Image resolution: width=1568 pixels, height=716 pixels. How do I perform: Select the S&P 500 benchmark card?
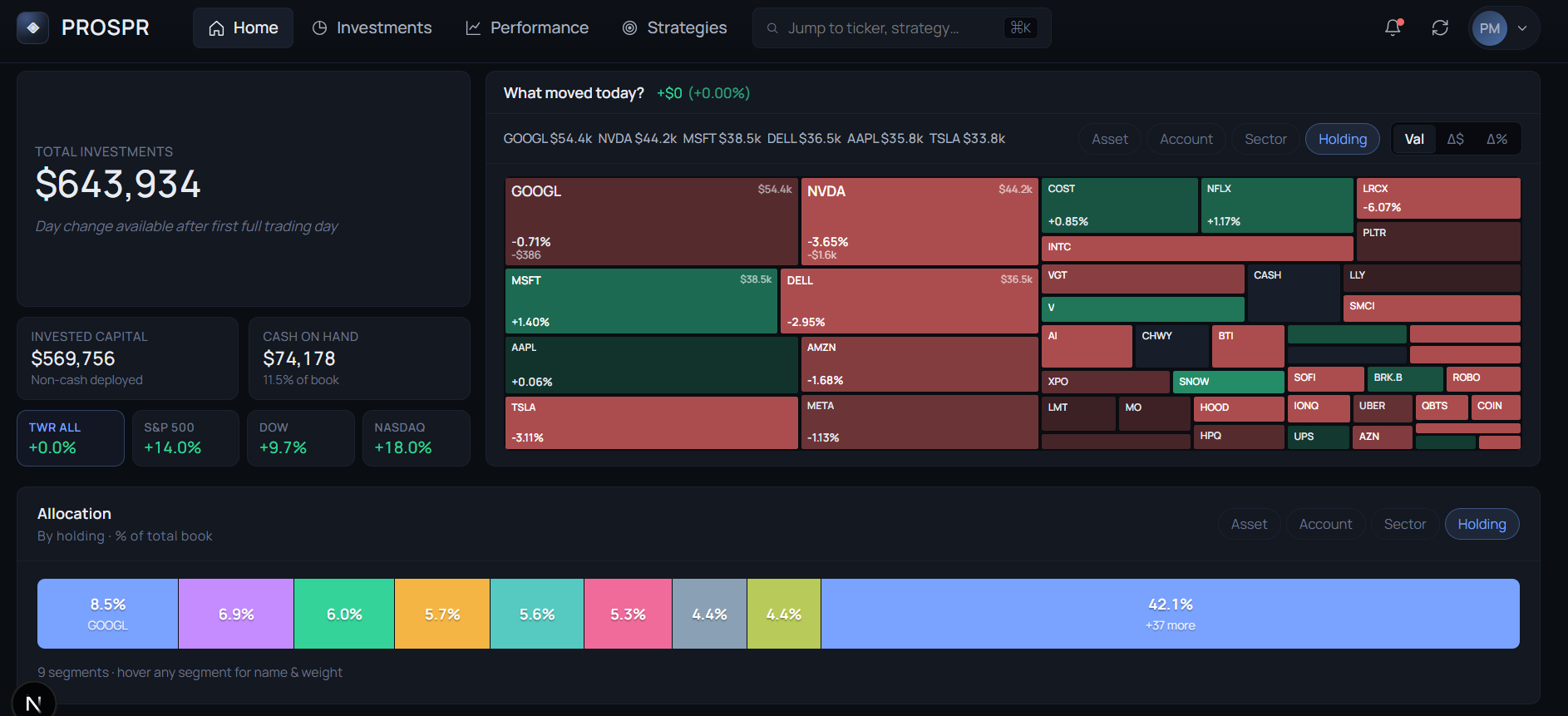click(x=185, y=438)
